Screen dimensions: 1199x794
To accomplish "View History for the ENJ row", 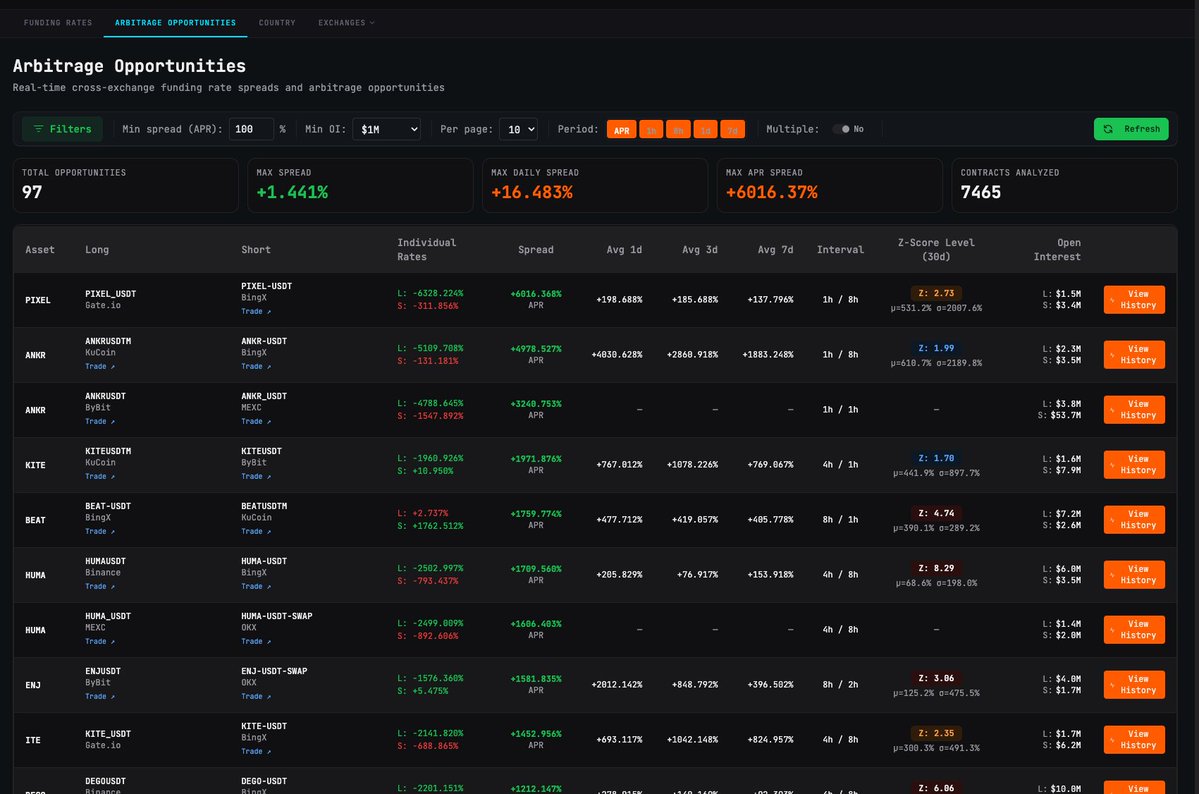I will [x=1134, y=685].
